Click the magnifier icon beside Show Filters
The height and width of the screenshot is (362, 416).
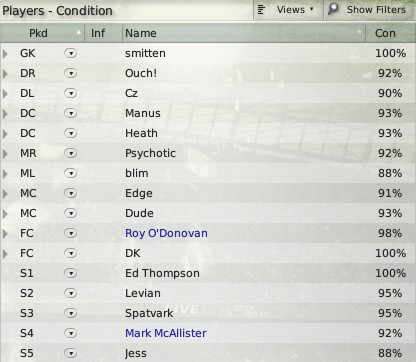coord(333,9)
